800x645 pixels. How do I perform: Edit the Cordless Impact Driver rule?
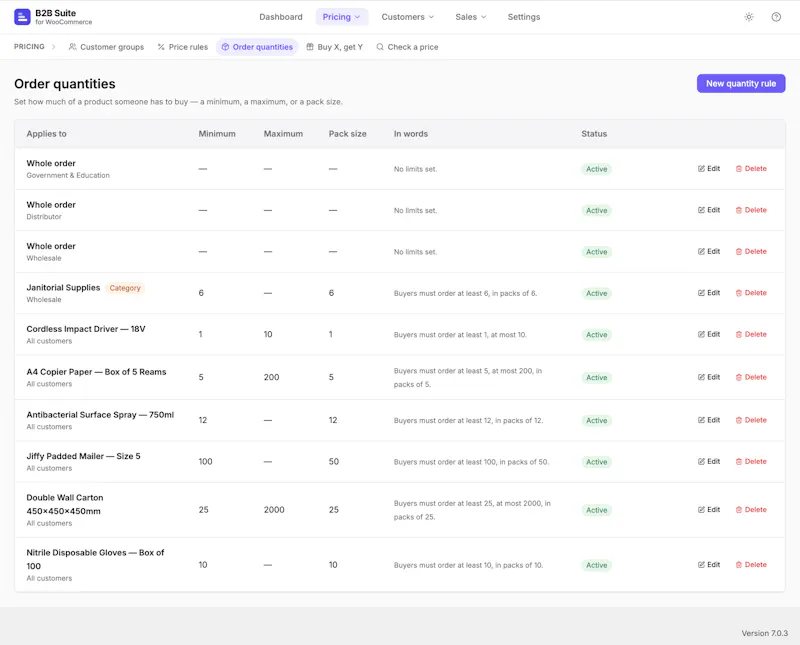[x=709, y=334]
